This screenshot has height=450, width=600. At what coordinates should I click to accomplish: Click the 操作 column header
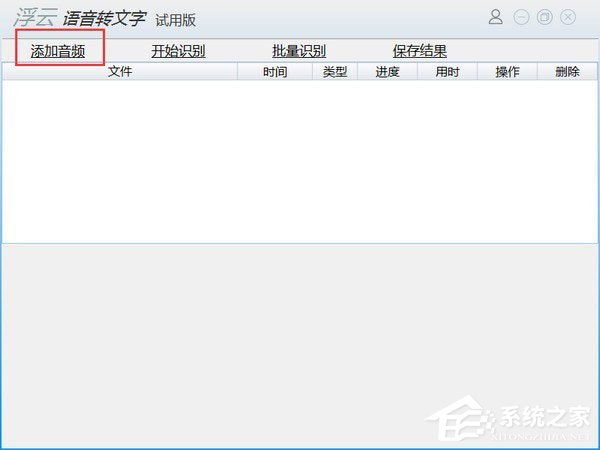507,72
